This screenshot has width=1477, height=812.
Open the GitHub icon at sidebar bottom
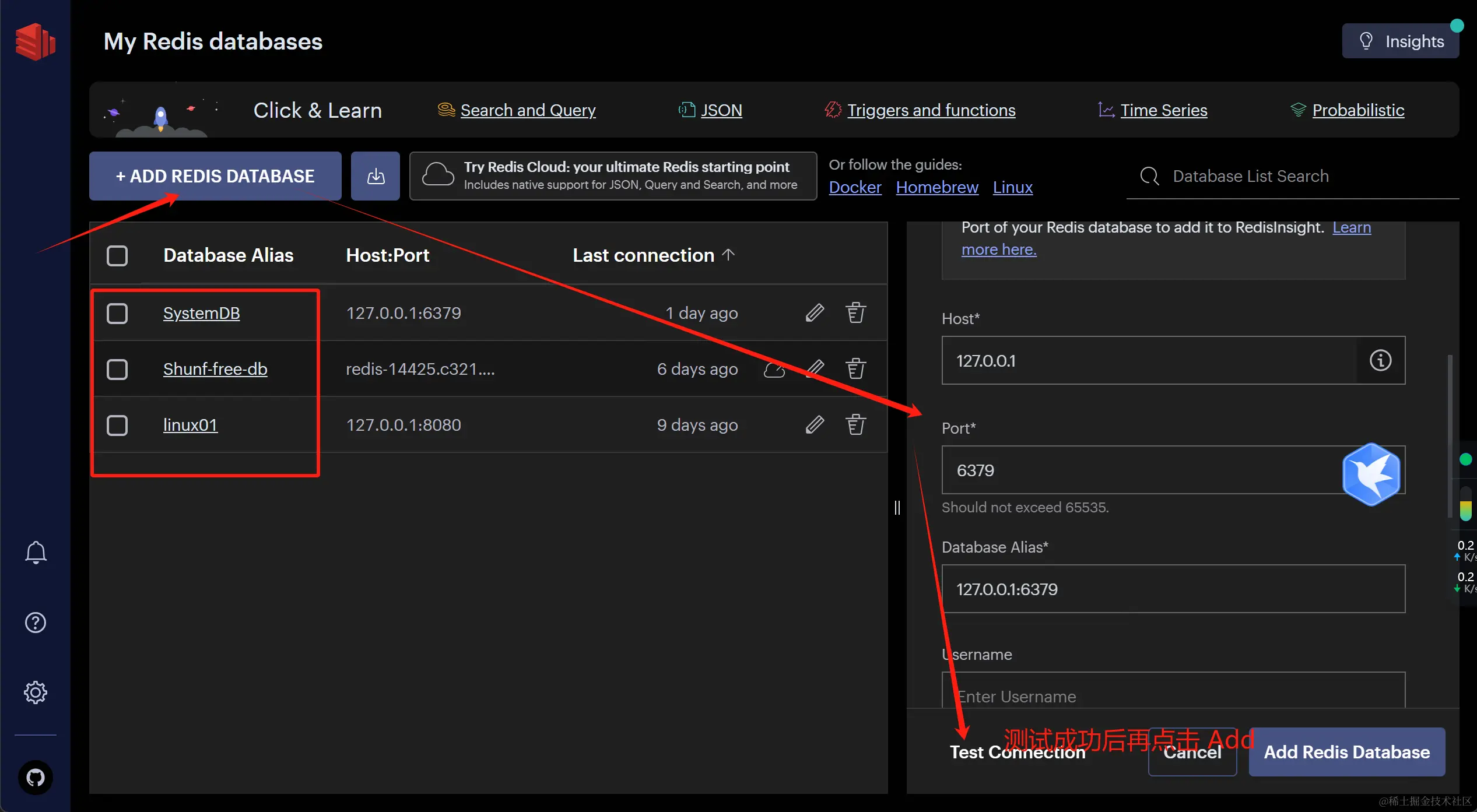coord(36,778)
